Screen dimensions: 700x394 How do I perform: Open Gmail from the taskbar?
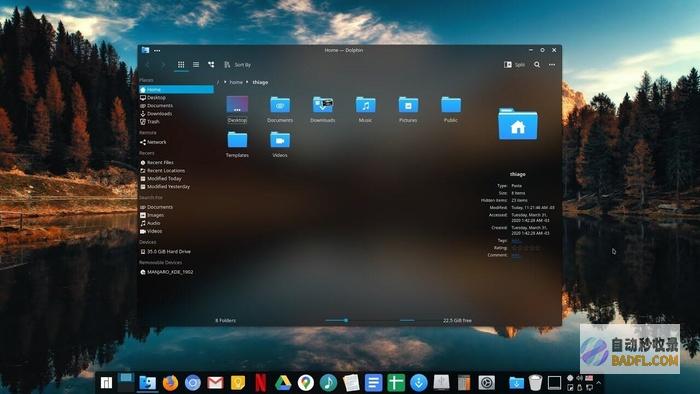215,383
